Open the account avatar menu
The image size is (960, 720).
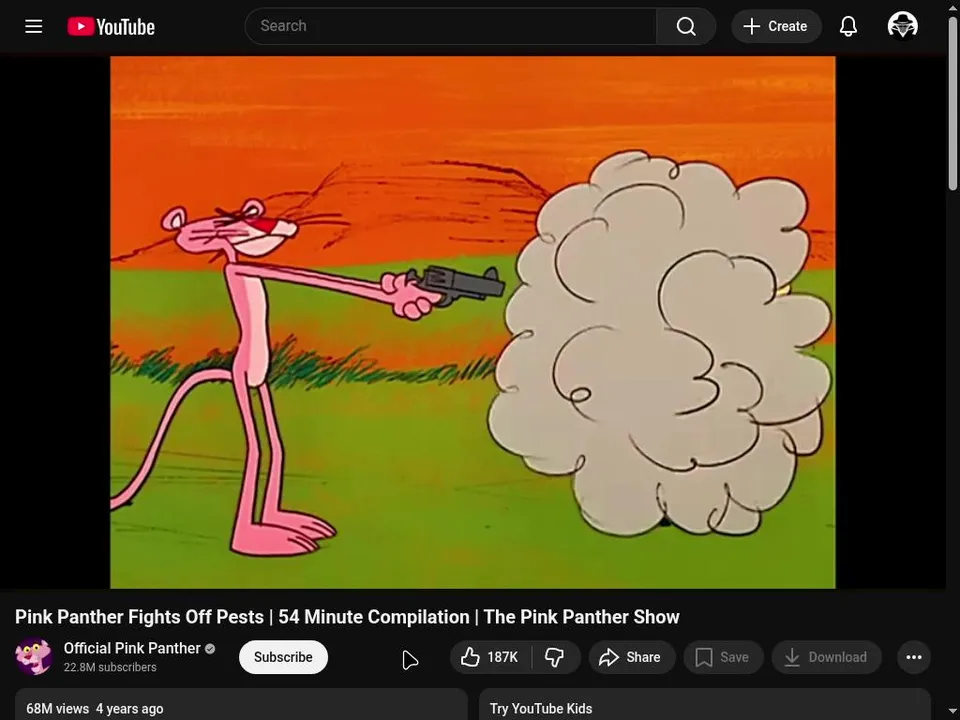[x=902, y=26]
